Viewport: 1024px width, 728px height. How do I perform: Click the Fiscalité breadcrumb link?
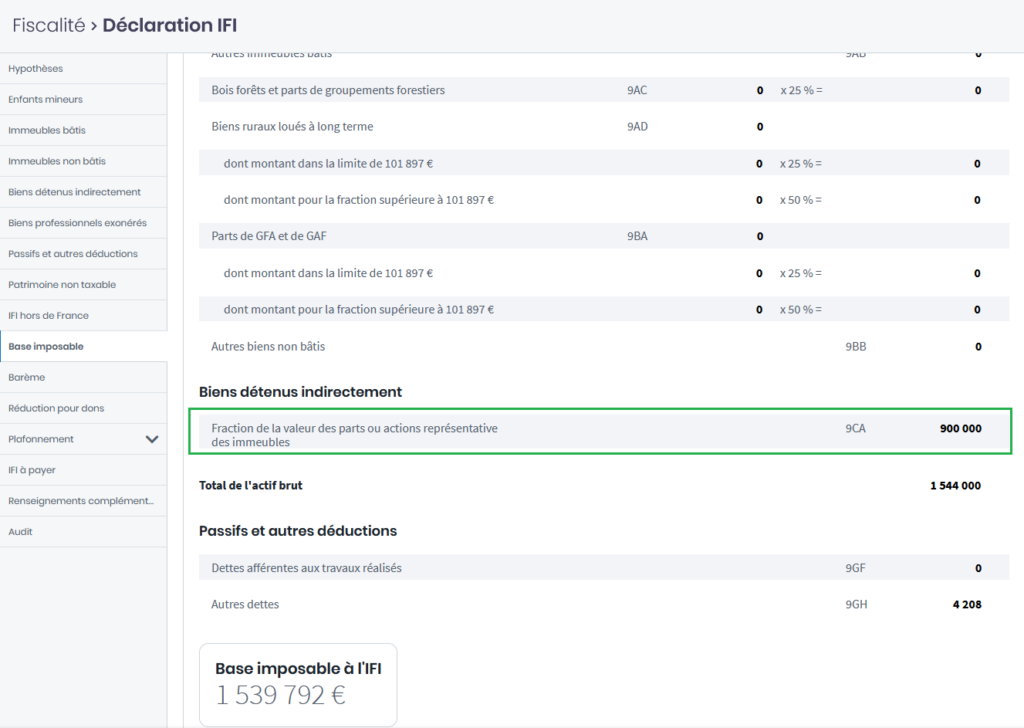(x=48, y=25)
